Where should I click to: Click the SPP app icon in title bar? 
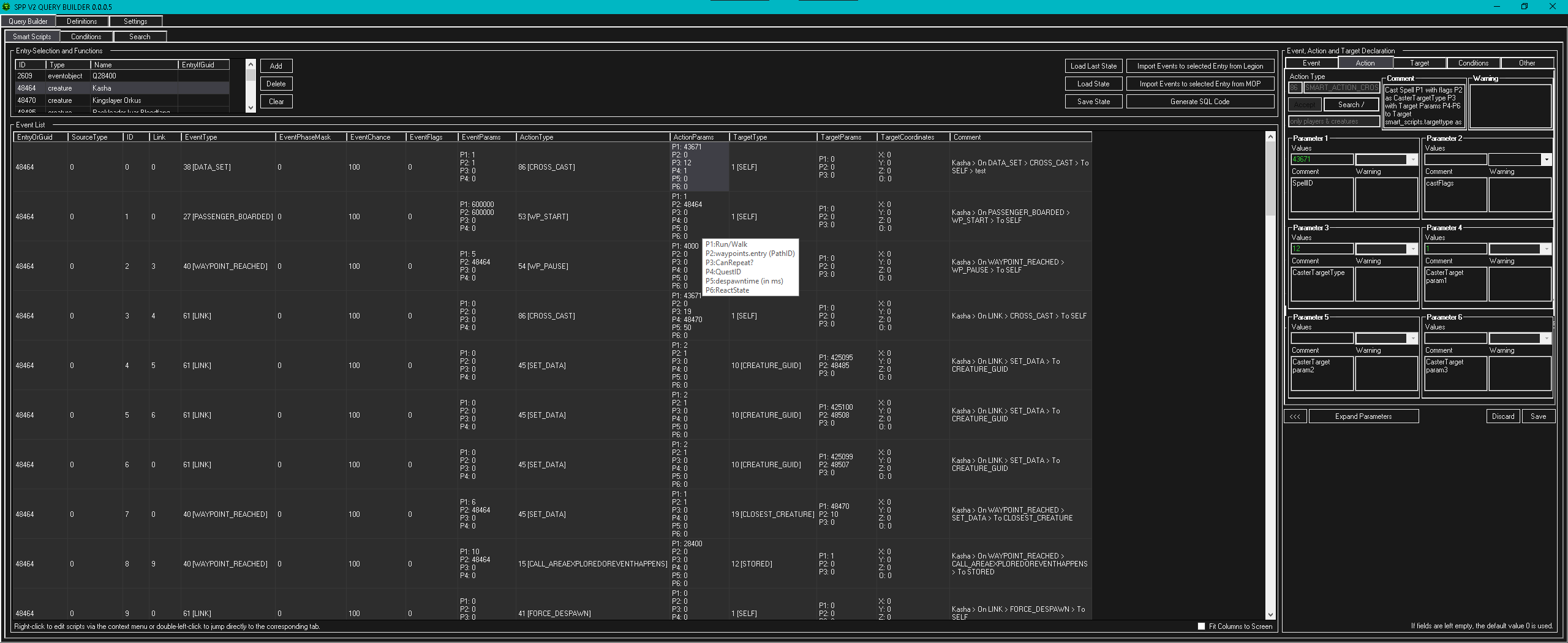pos(6,7)
